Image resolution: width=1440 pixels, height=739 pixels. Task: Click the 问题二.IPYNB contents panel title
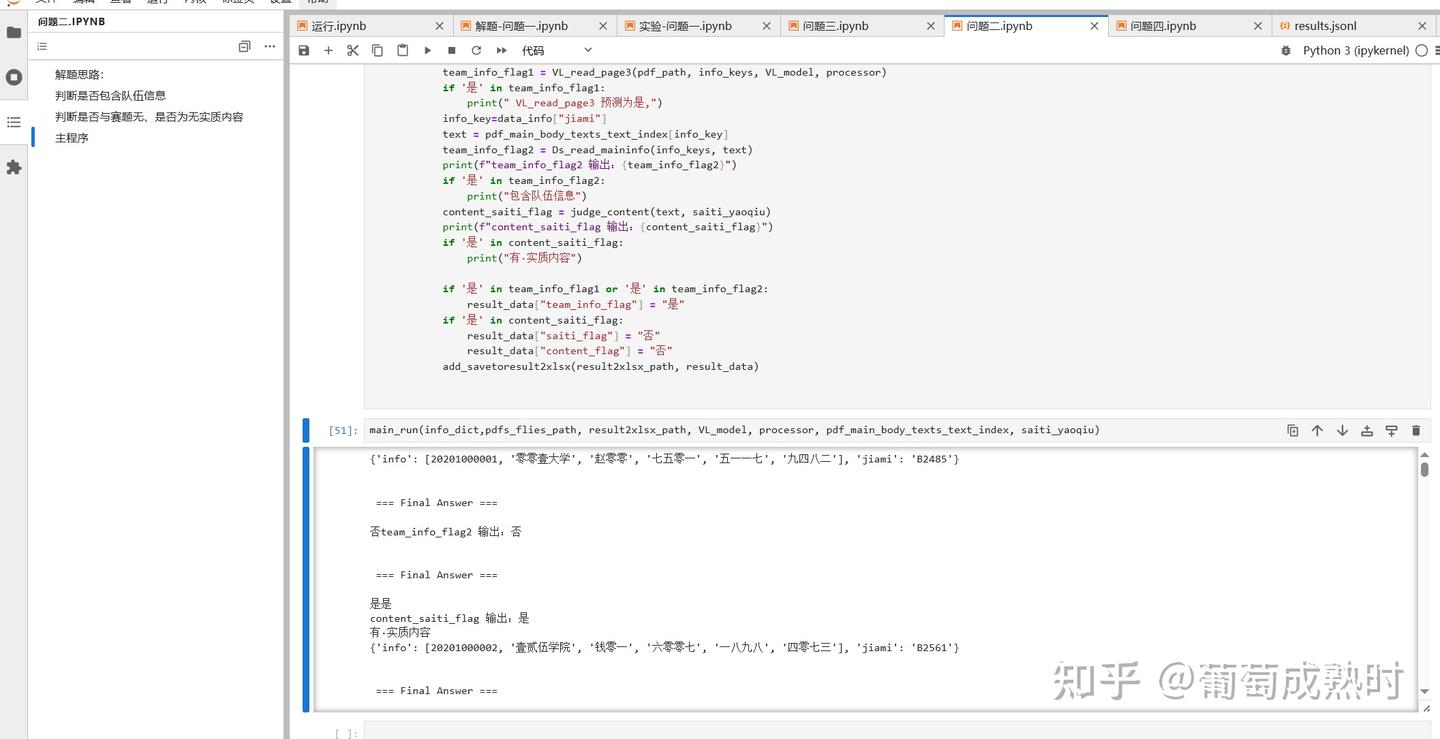coord(71,21)
